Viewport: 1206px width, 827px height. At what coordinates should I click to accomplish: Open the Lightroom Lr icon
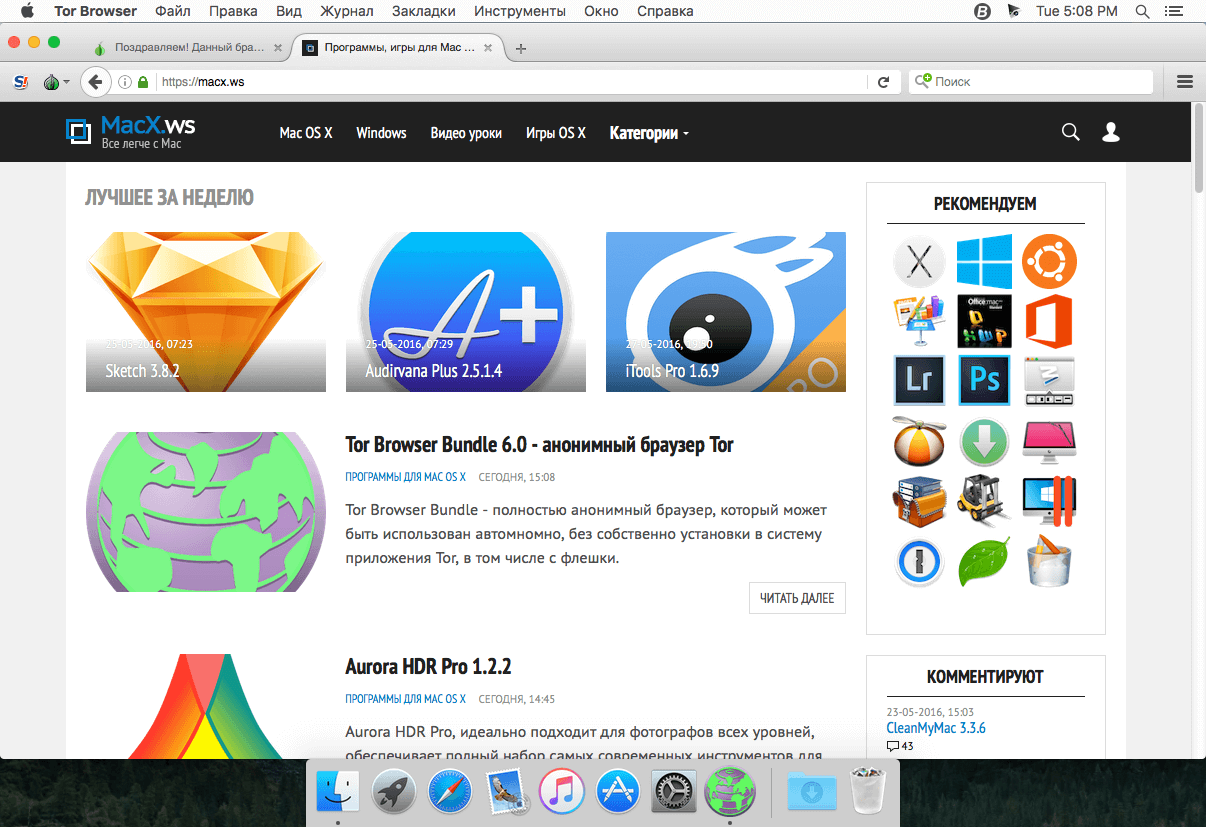pyautogui.click(x=919, y=380)
